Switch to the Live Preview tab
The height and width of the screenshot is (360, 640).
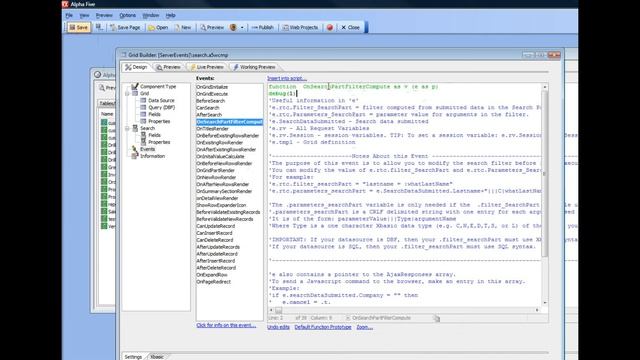click(x=207, y=67)
